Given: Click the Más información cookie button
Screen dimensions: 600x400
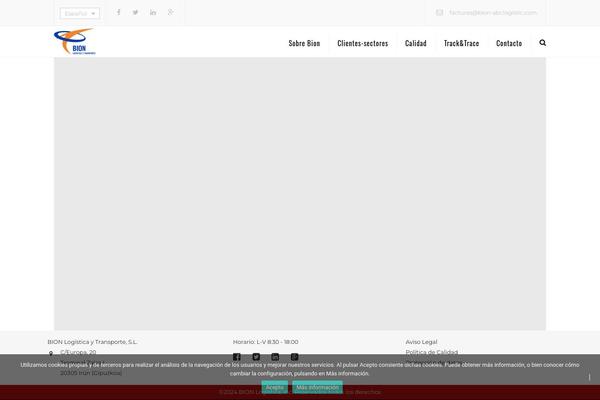Looking at the screenshot, I should click(x=317, y=387).
